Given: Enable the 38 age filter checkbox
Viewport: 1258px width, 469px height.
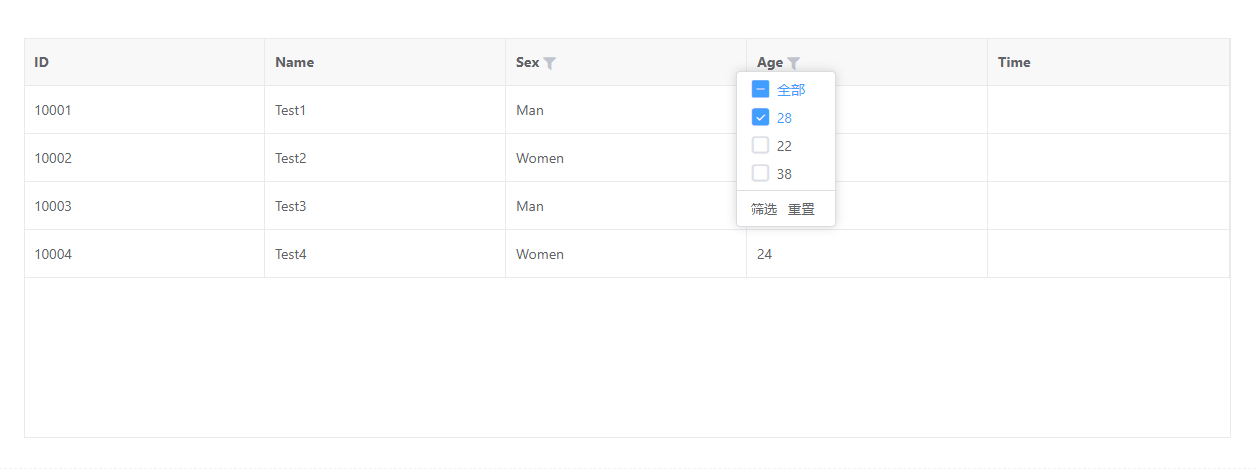Looking at the screenshot, I should [x=760, y=173].
